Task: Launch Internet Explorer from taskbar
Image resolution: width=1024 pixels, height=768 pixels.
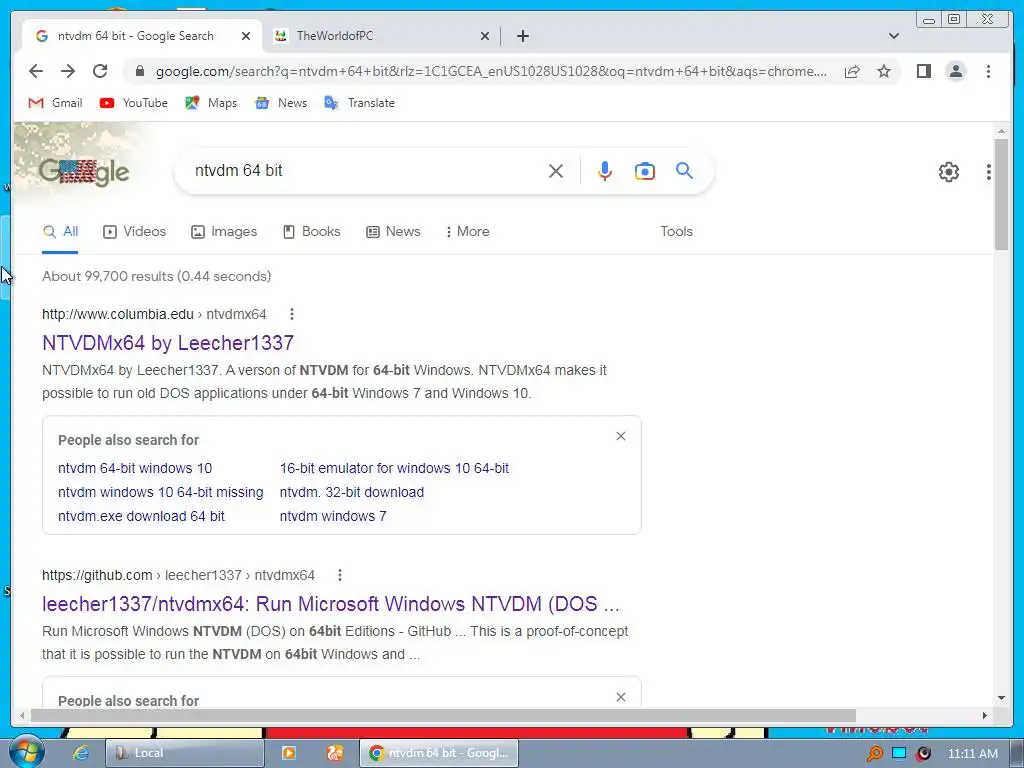Action: pos(80,753)
